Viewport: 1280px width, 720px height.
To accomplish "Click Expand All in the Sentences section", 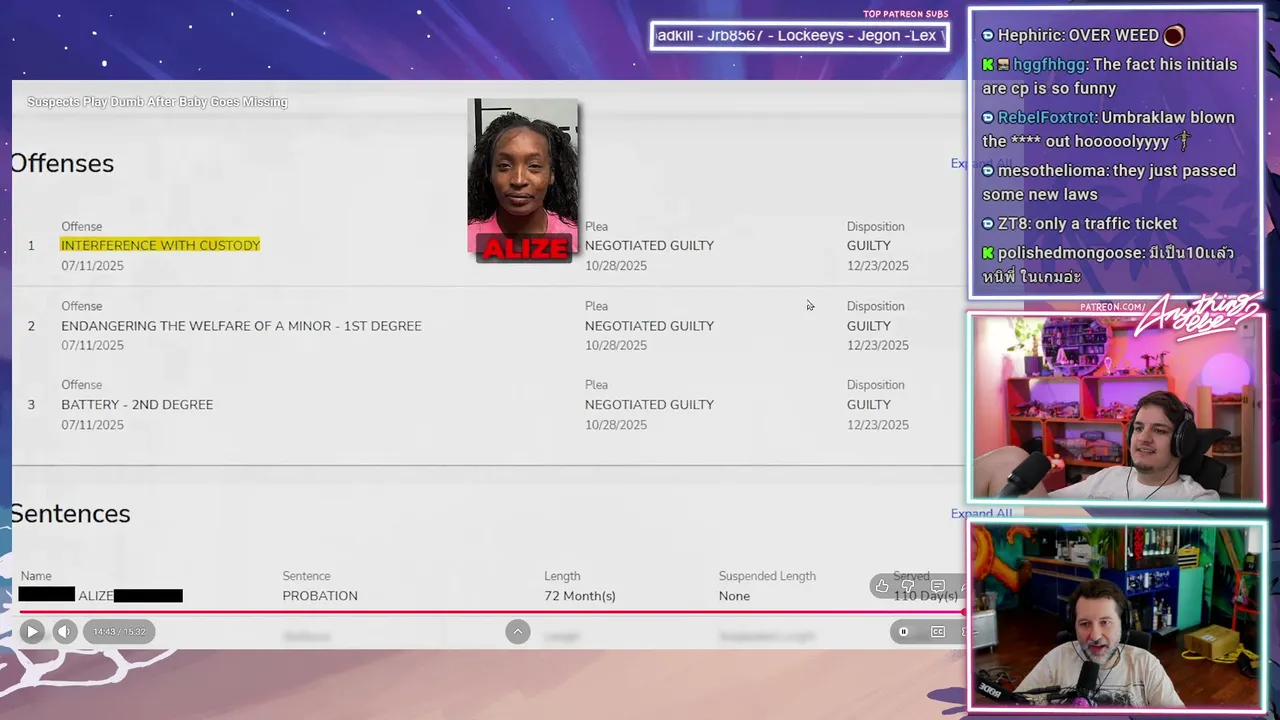I will click(x=981, y=513).
